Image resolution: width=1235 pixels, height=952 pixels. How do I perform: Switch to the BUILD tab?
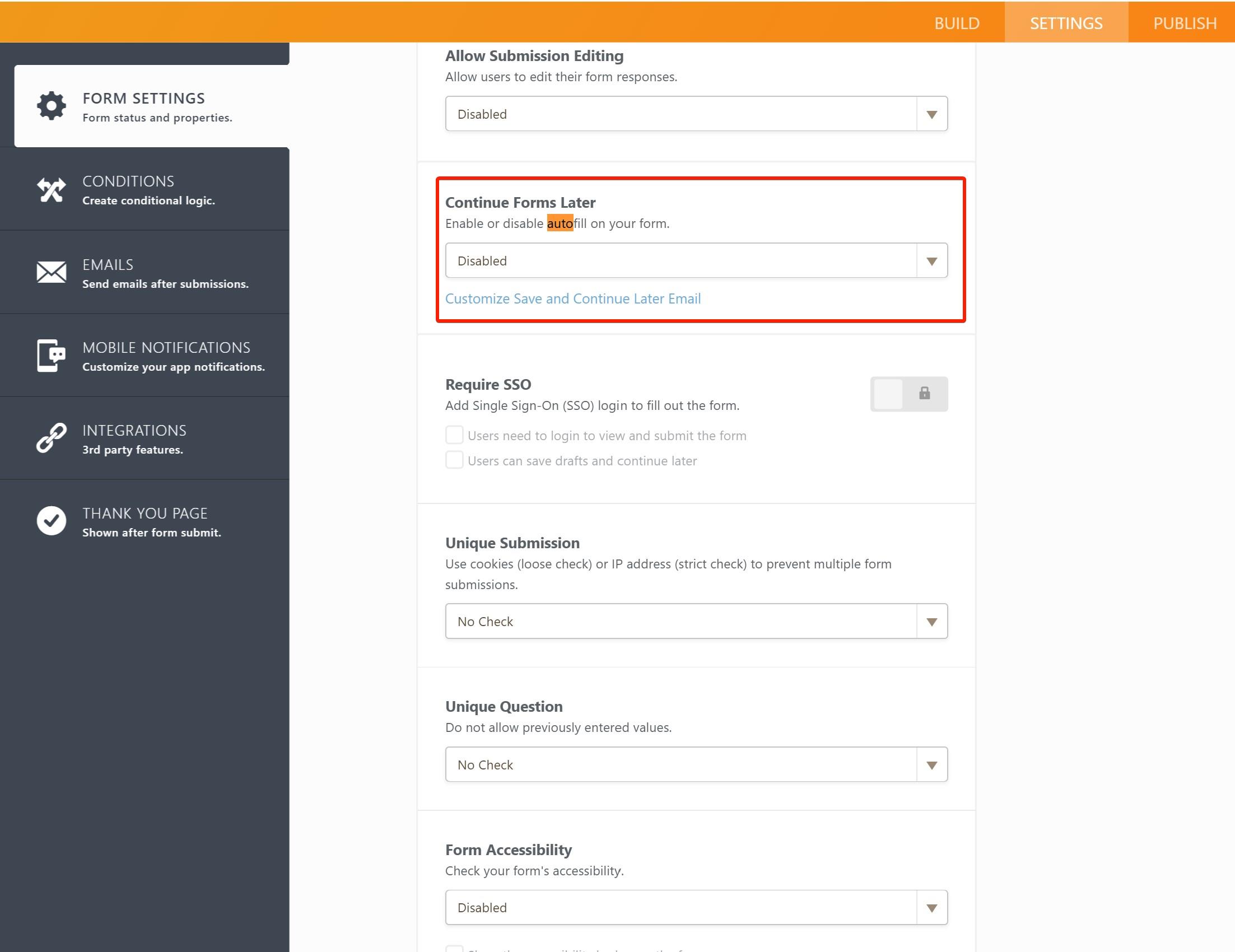point(957,22)
